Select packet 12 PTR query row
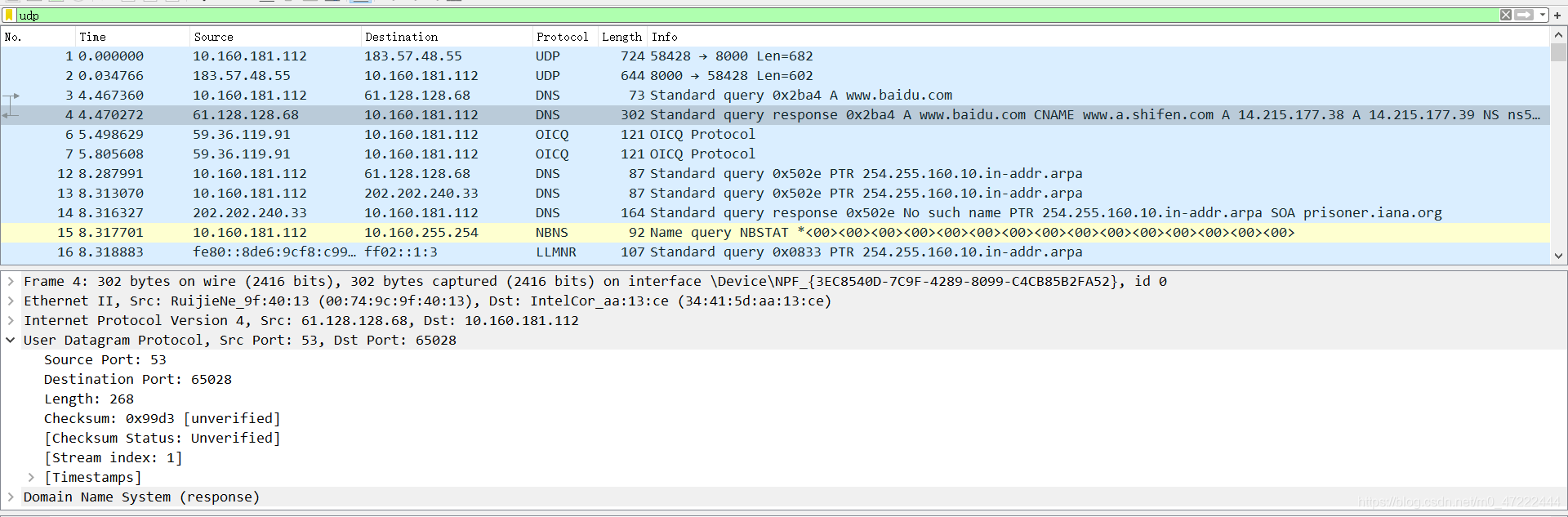Image resolution: width=1568 pixels, height=517 pixels. pos(775,174)
